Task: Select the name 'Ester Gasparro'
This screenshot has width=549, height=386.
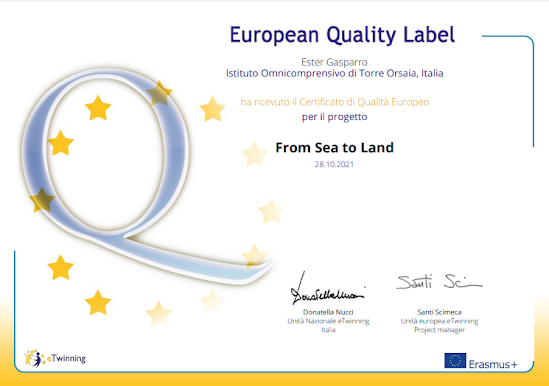Action: (334, 62)
